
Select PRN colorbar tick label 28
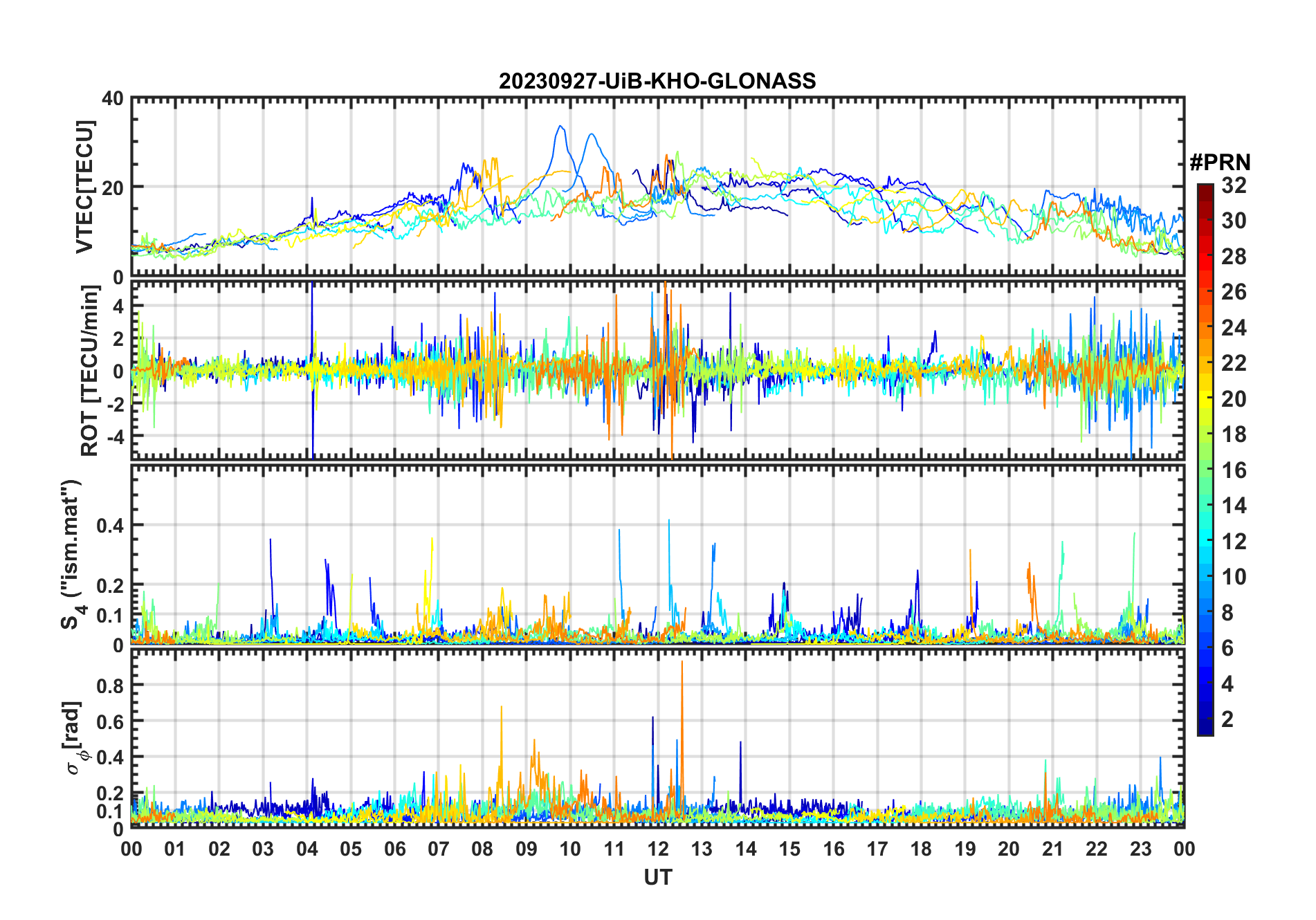tap(1234, 257)
